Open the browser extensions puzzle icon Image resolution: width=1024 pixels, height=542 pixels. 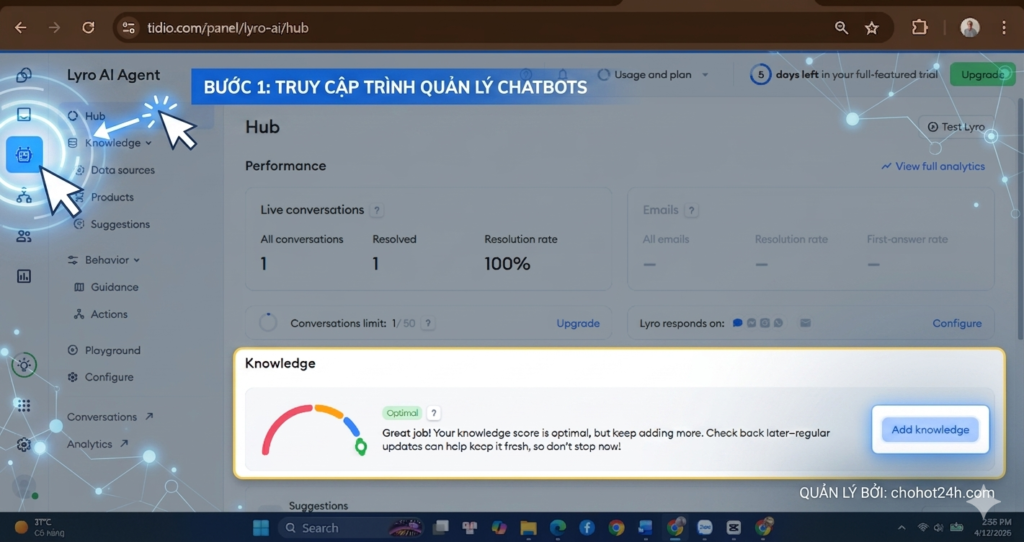click(920, 27)
